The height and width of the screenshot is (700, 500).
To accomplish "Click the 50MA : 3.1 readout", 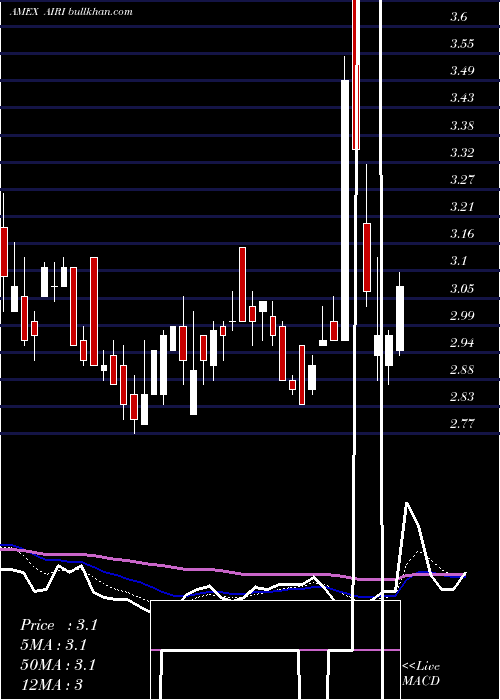I will [58, 665].
